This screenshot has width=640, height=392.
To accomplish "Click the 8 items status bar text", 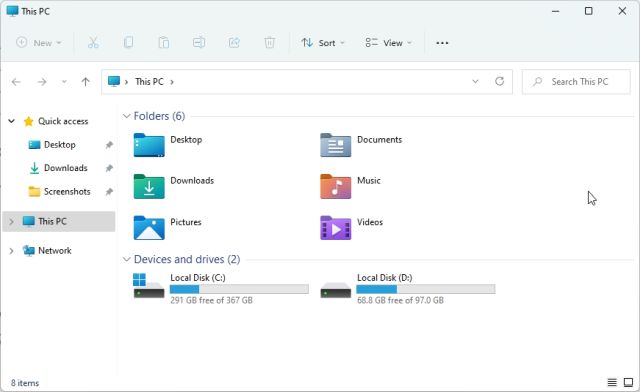I will coord(25,383).
